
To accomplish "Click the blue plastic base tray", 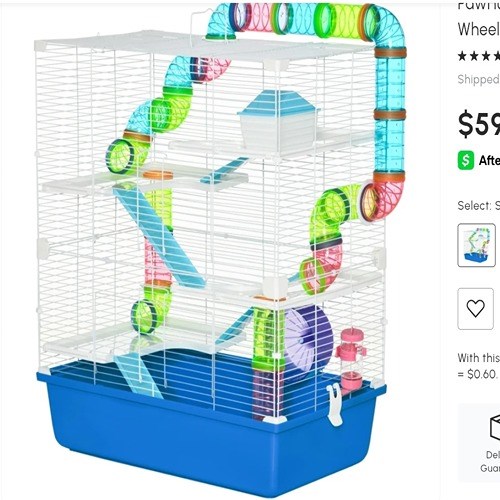I will click(x=212, y=433).
